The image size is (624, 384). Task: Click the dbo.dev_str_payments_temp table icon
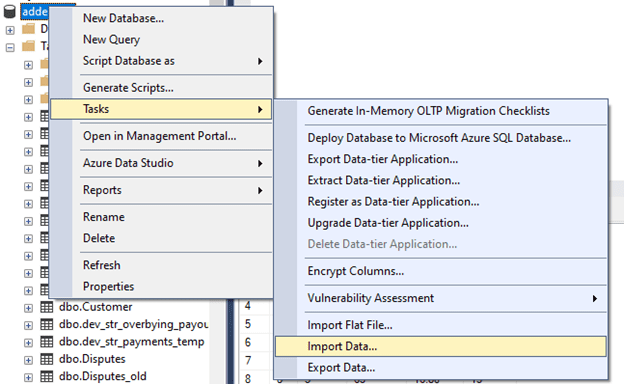47,342
